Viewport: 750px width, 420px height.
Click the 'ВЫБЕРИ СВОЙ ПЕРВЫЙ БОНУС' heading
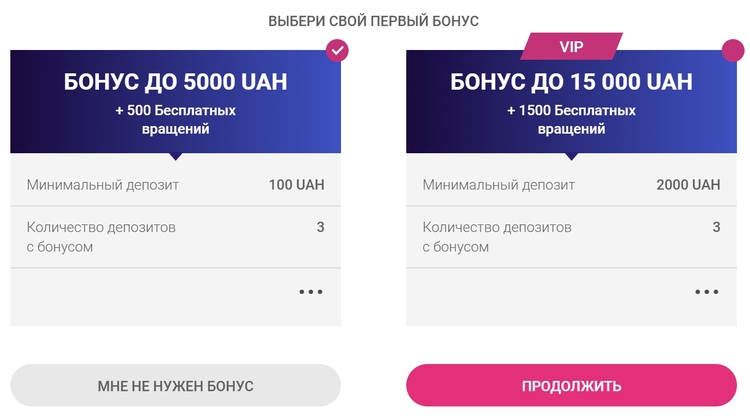pyautogui.click(x=374, y=21)
